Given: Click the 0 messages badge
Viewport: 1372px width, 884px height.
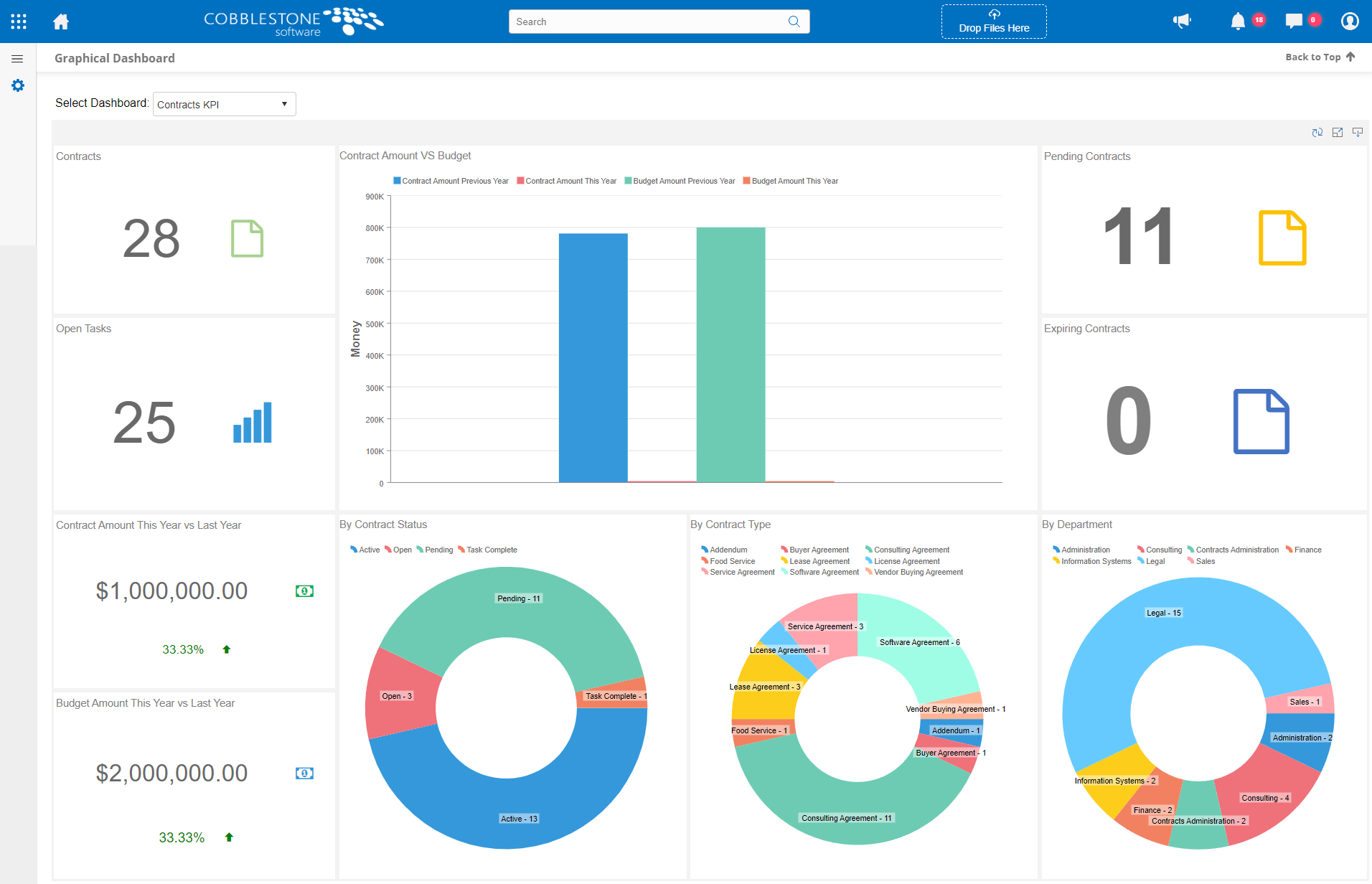Looking at the screenshot, I should 1314,19.
